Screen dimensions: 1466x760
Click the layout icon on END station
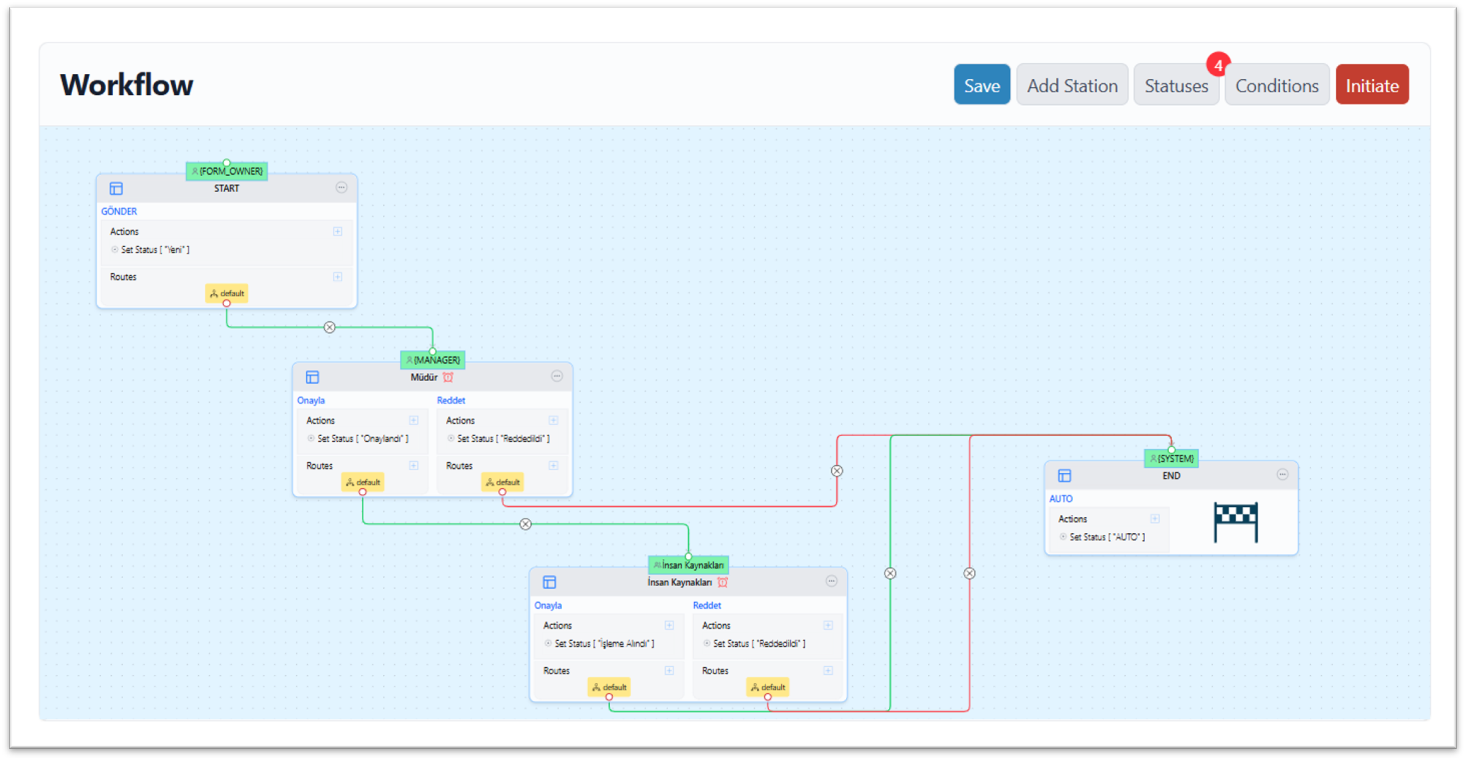1064,476
